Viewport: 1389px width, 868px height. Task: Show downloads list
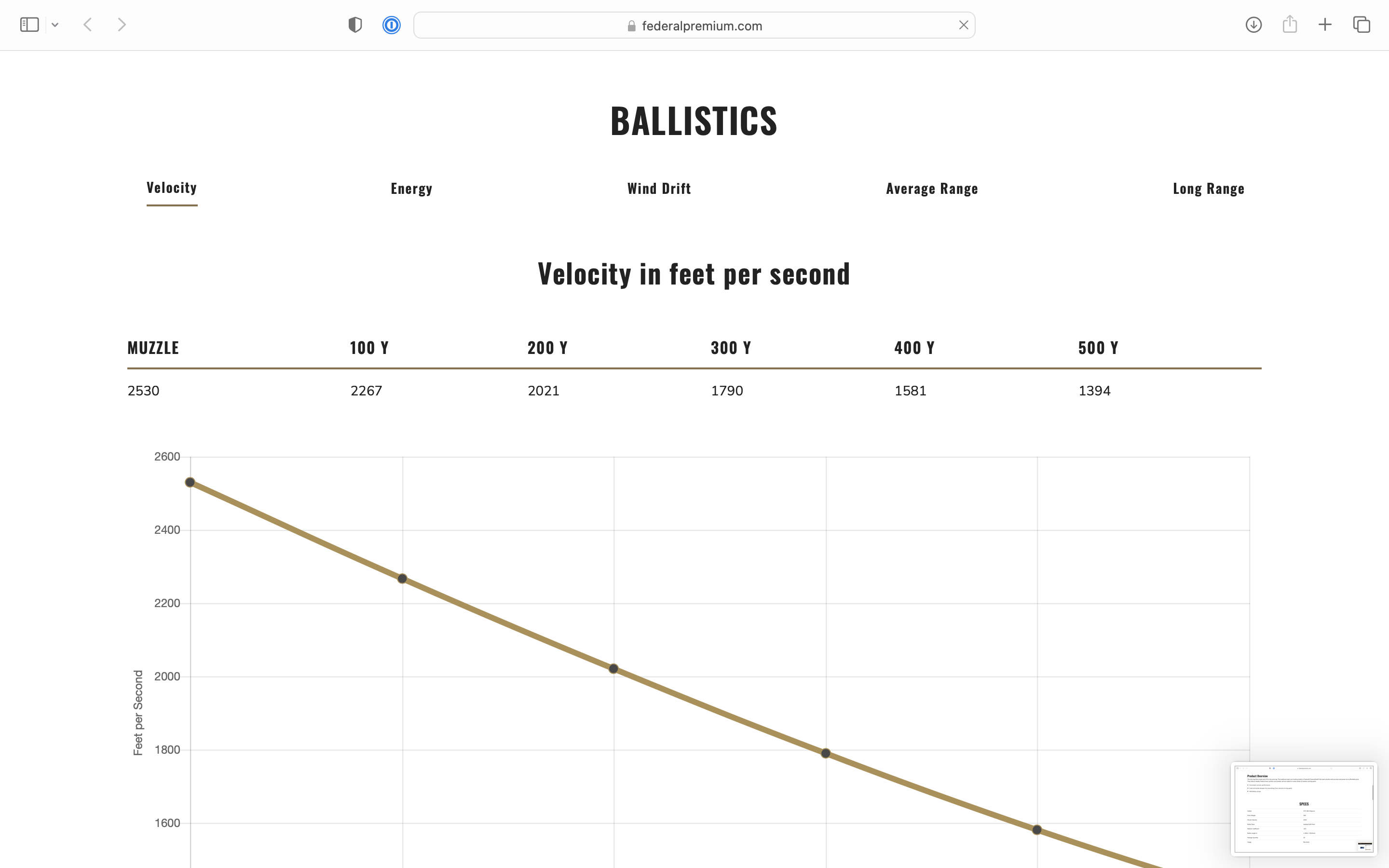[x=1253, y=25]
